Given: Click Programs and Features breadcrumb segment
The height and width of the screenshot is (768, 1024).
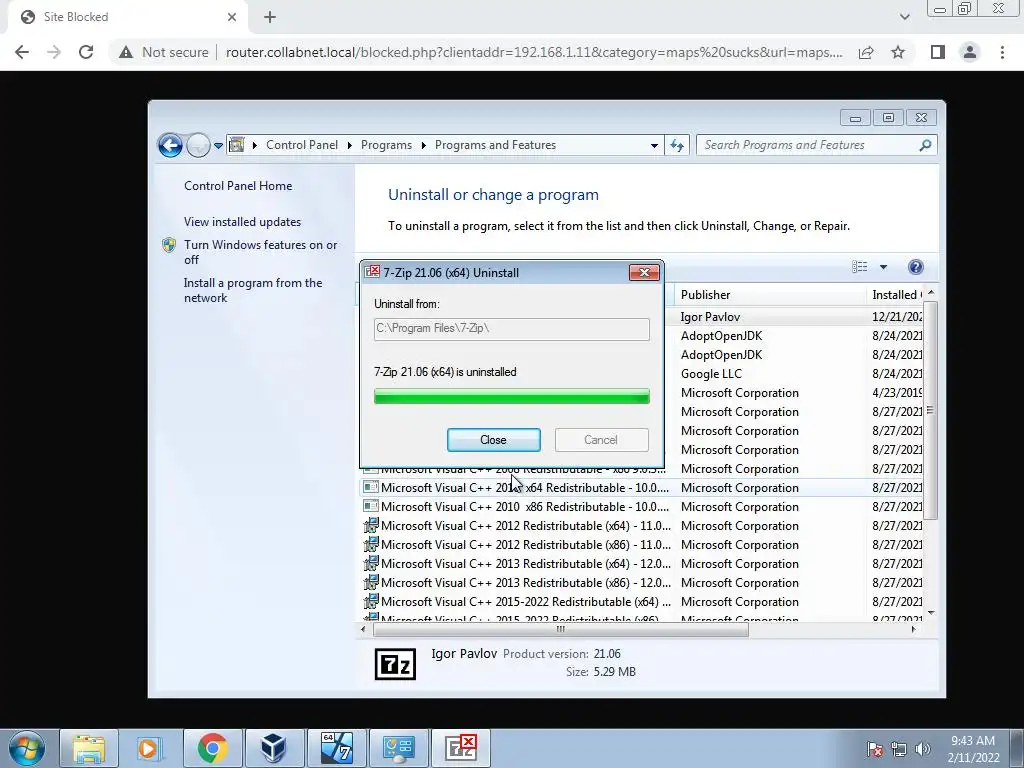Looking at the screenshot, I should (x=495, y=145).
